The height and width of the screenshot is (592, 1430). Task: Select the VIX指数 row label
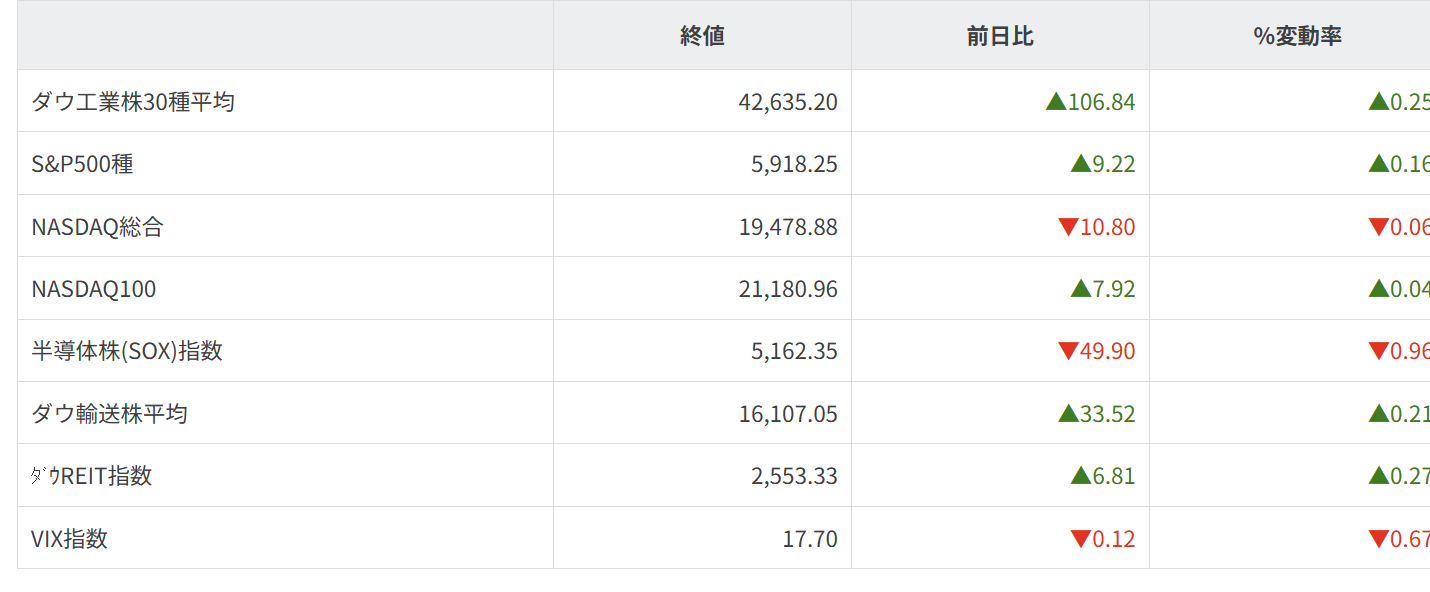69,539
